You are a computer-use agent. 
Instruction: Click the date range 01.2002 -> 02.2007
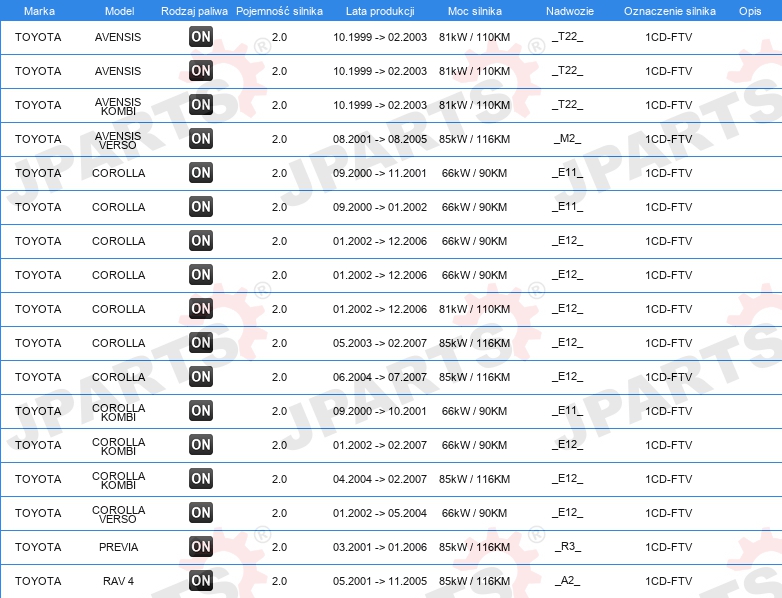point(380,445)
